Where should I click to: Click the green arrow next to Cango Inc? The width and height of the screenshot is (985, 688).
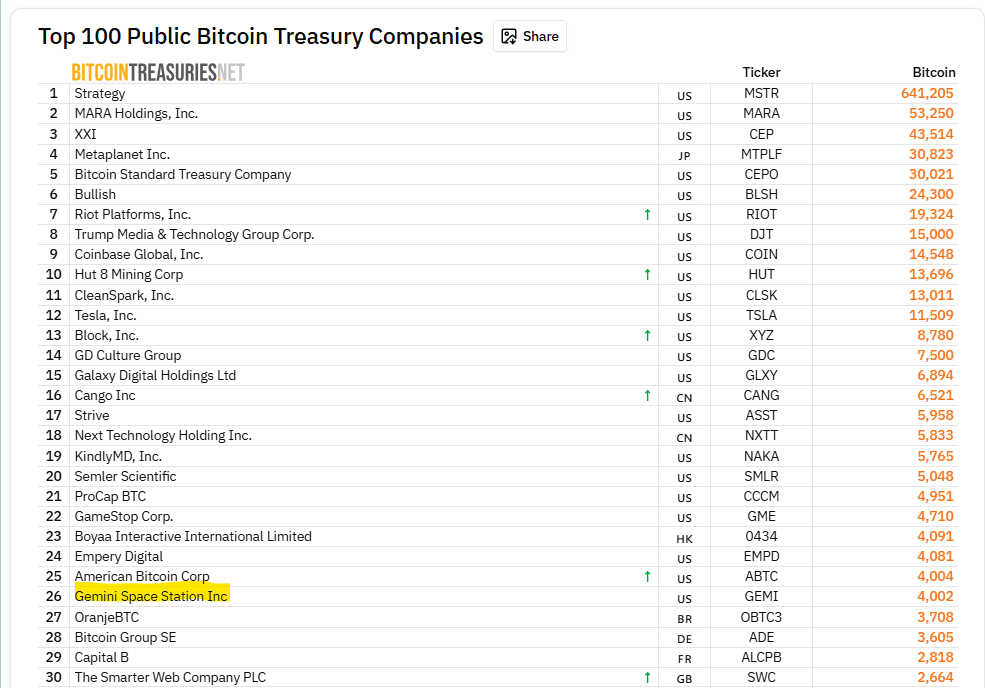(x=647, y=395)
